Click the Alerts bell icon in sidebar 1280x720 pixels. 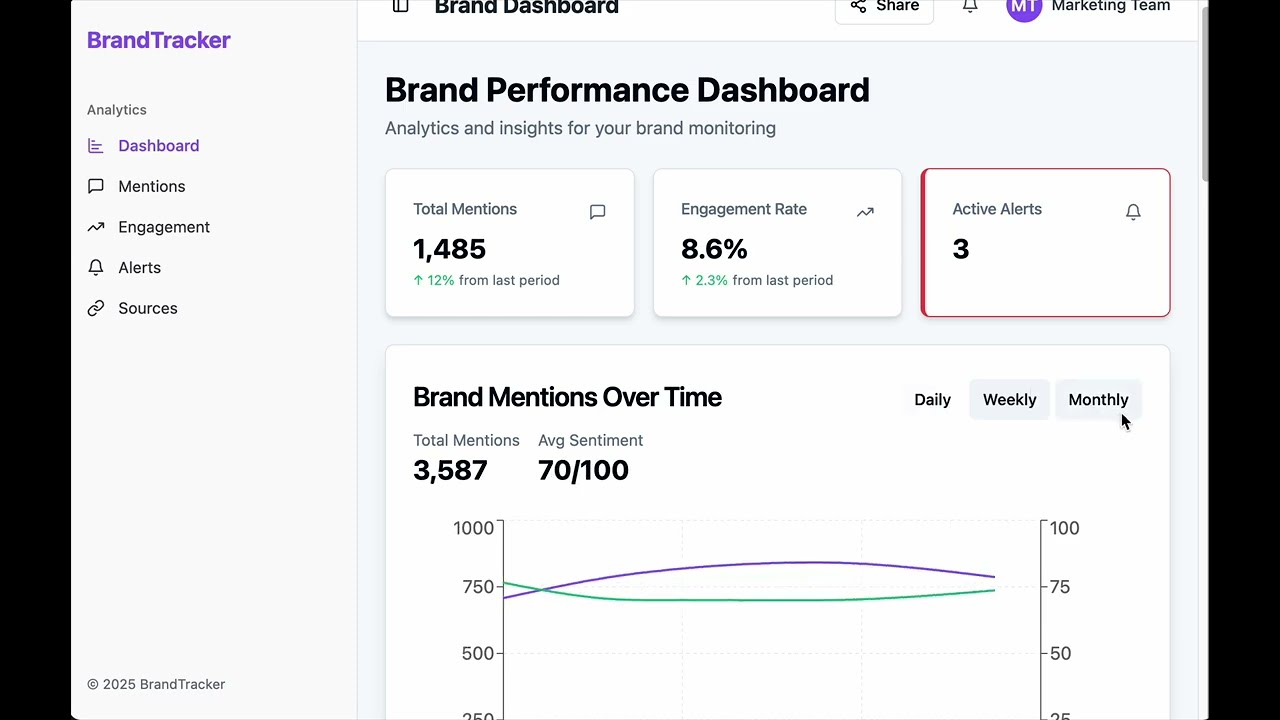[96, 268]
